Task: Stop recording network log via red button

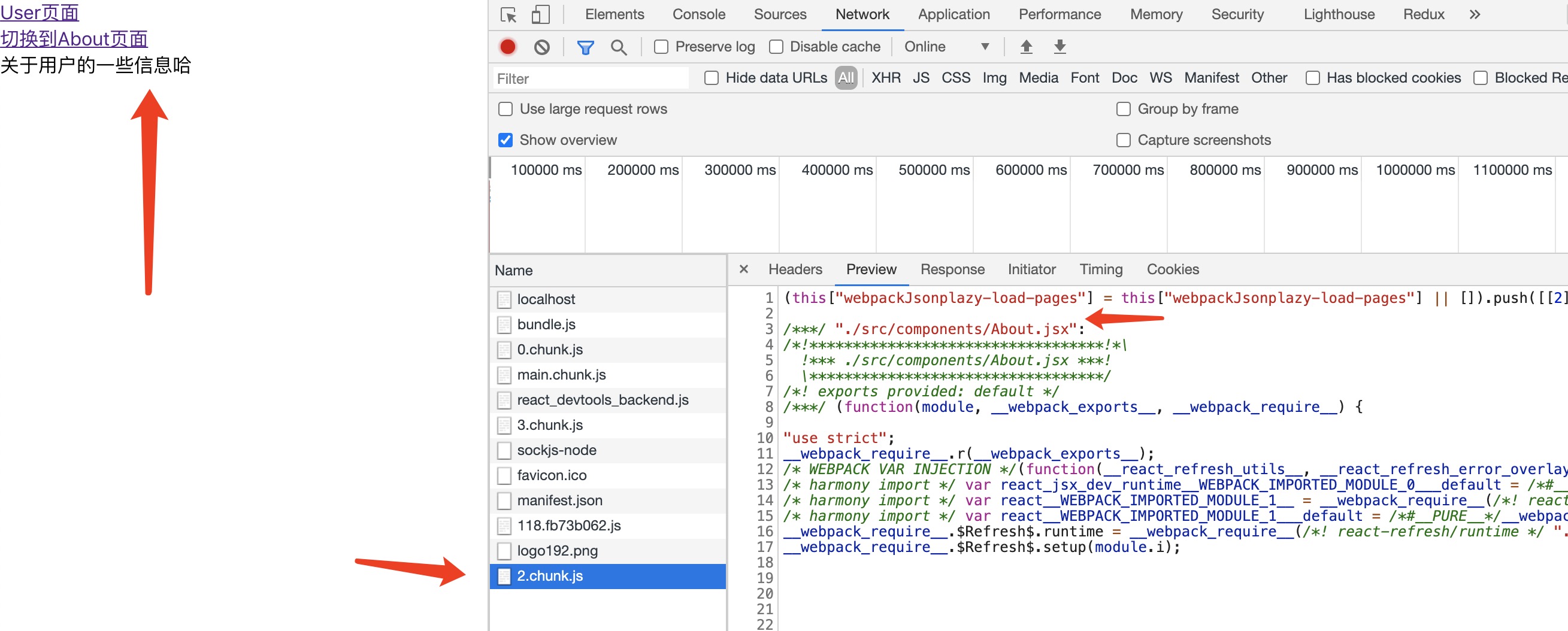Action: (508, 47)
